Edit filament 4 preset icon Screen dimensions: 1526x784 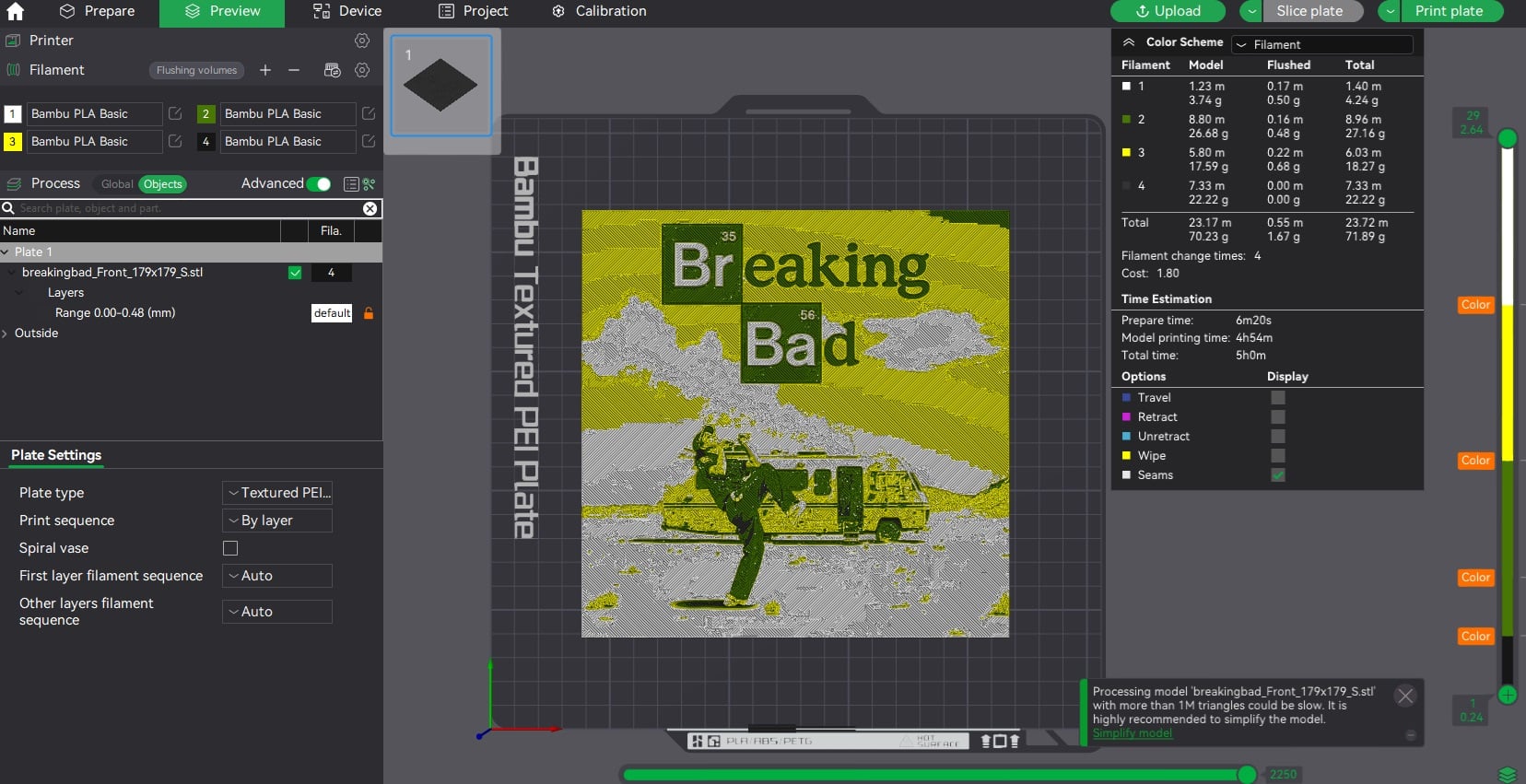pyautogui.click(x=369, y=141)
